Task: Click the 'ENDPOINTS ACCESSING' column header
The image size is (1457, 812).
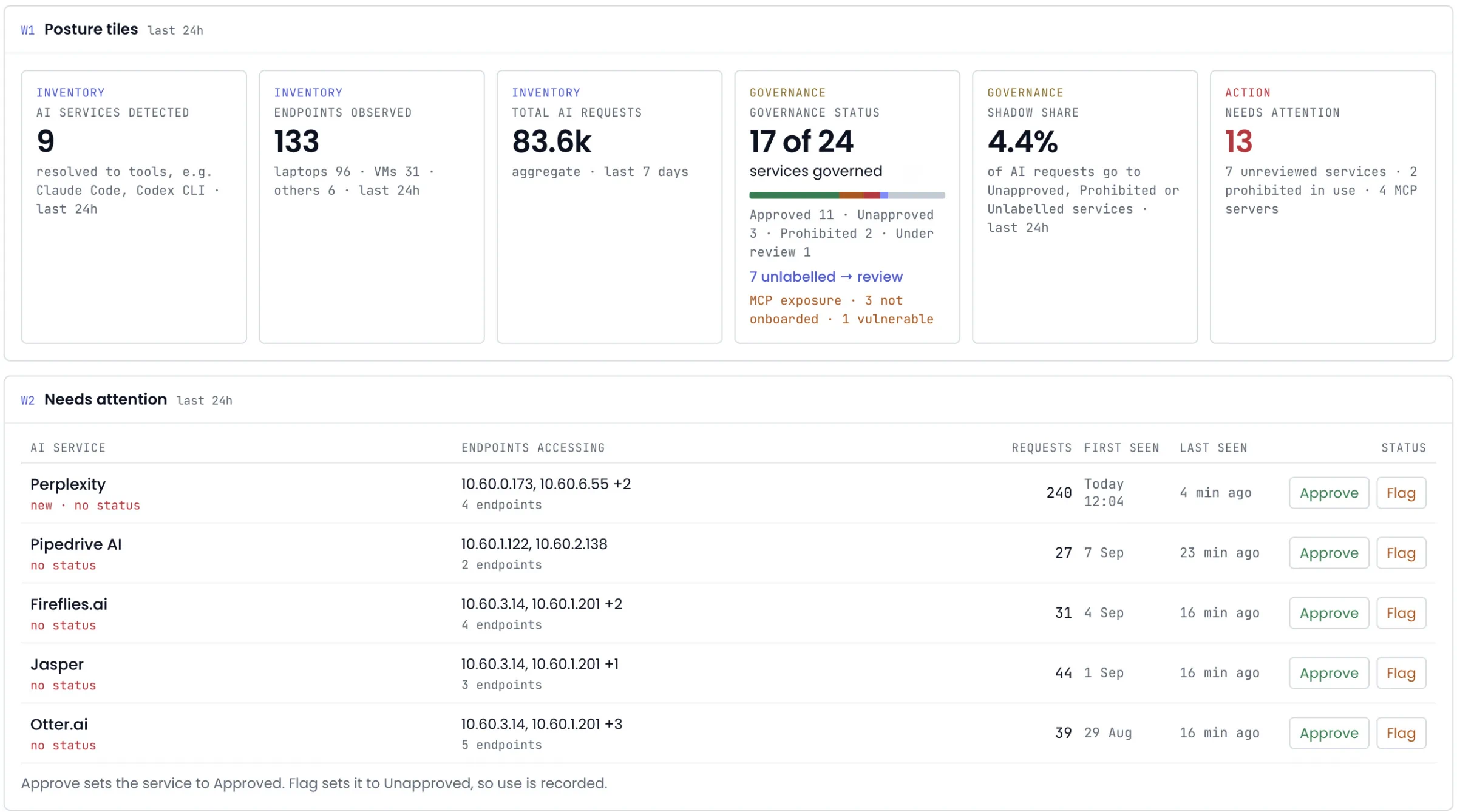Action: tap(533, 448)
